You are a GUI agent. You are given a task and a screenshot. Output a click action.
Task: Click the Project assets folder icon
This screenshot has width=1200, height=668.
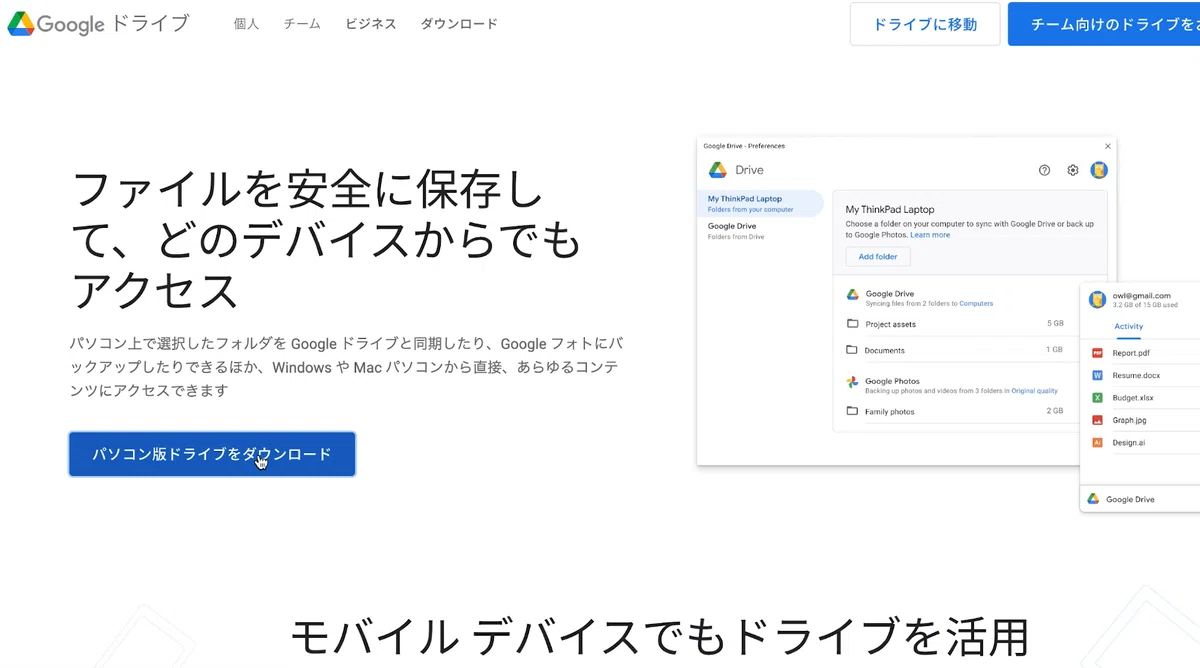[x=853, y=324]
